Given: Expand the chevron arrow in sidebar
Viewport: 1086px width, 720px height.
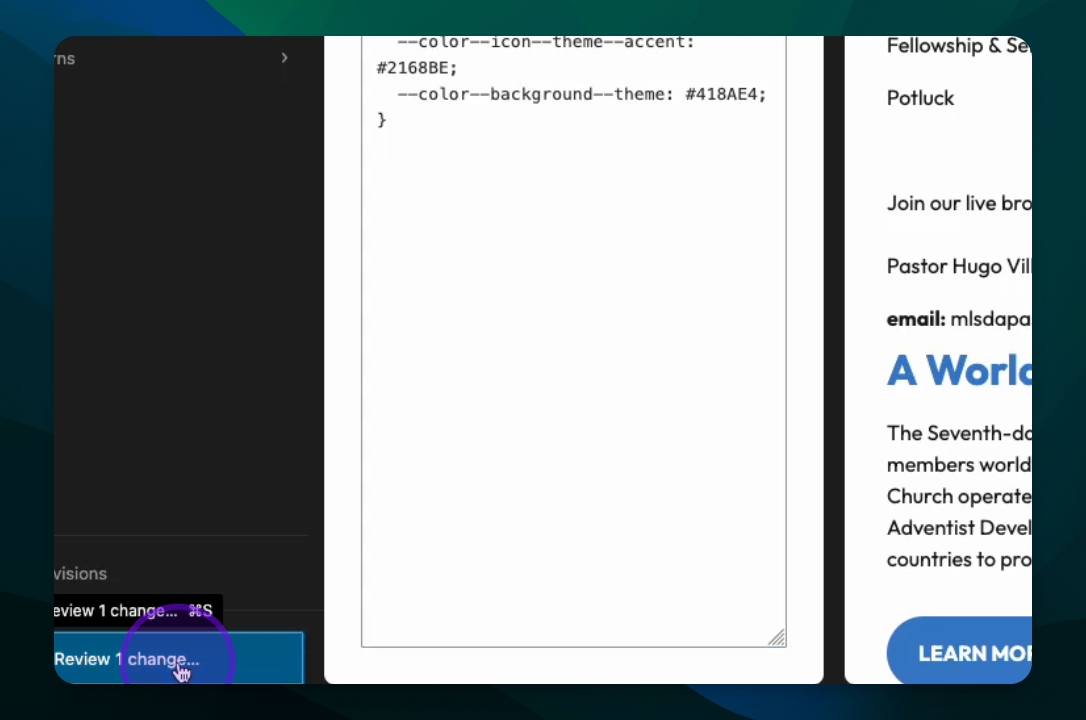Looking at the screenshot, I should pyautogui.click(x=284, y=57).
